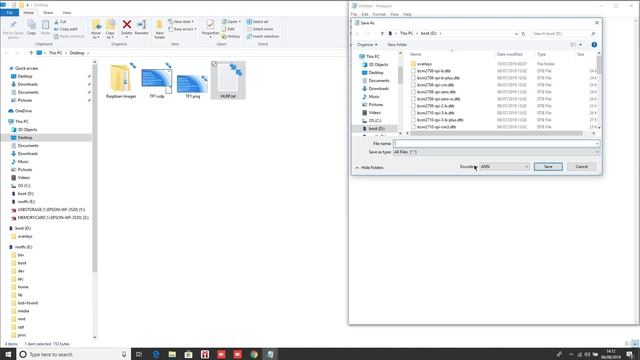The height and width of the screenshot is (360, 640).
Task: Click the refresh icon in Save As address bar
Action: [523, 33]
